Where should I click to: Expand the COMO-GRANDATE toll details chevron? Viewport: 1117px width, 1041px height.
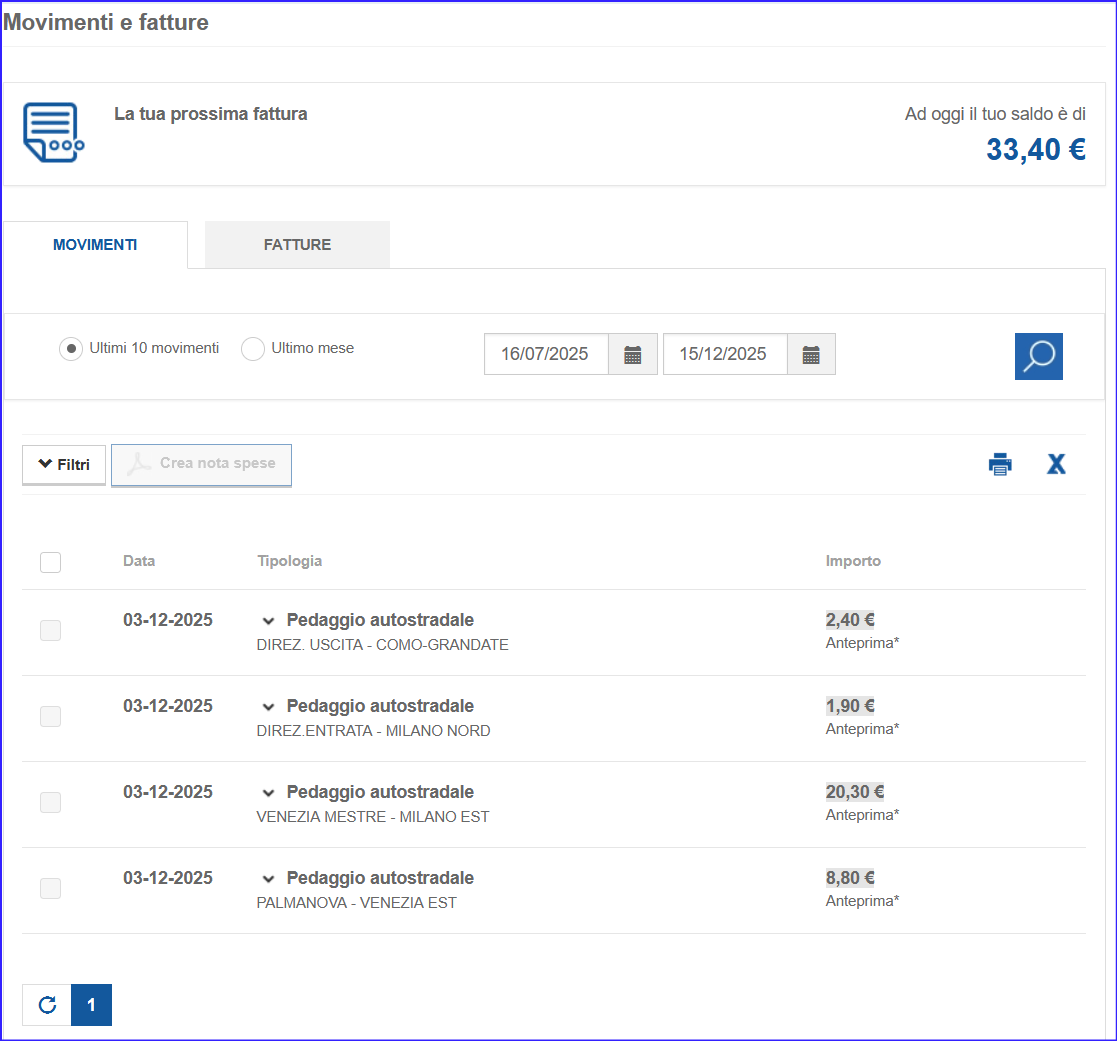point(269,621)
